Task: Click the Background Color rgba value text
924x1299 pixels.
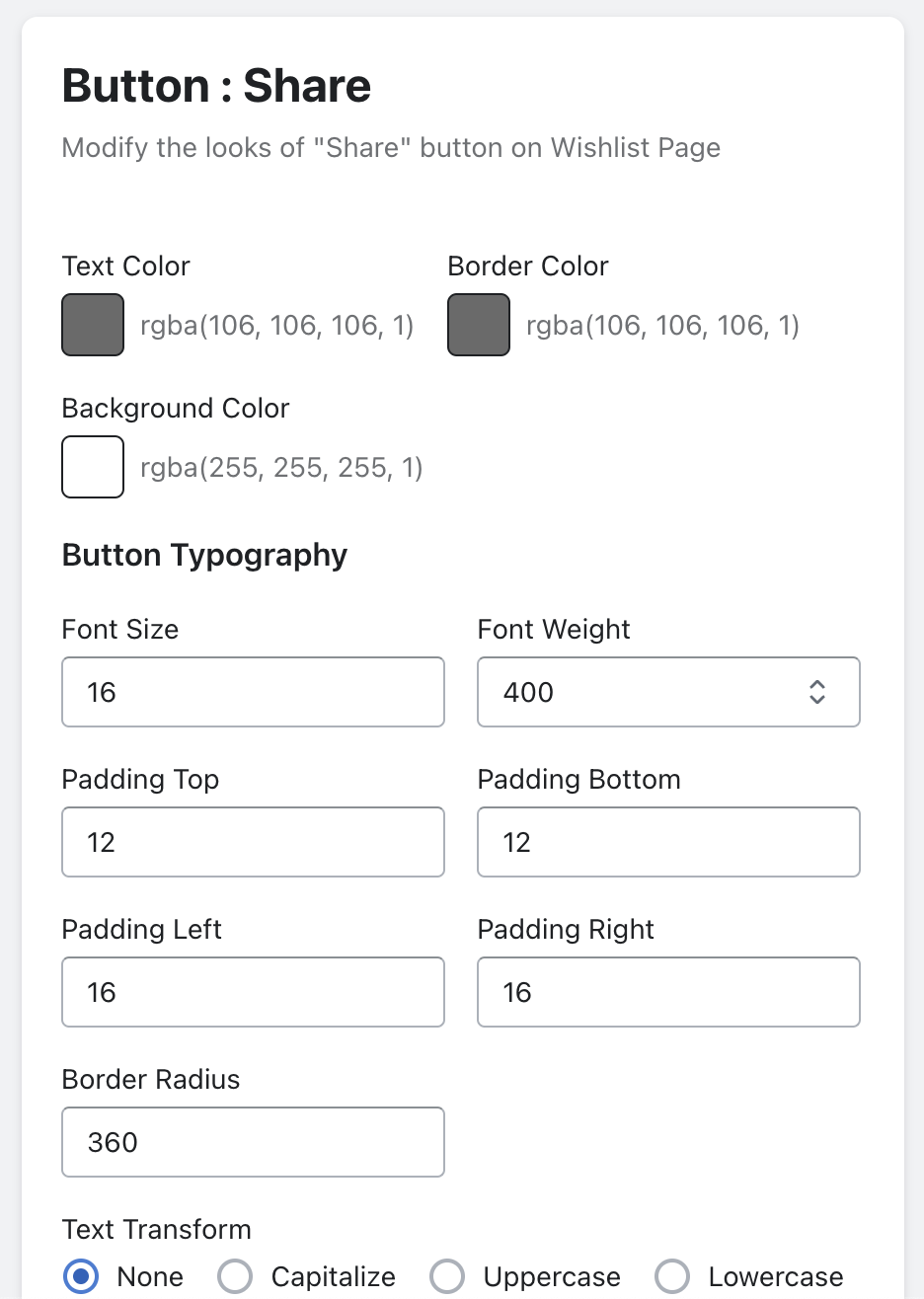Action: tap(281, 468)
